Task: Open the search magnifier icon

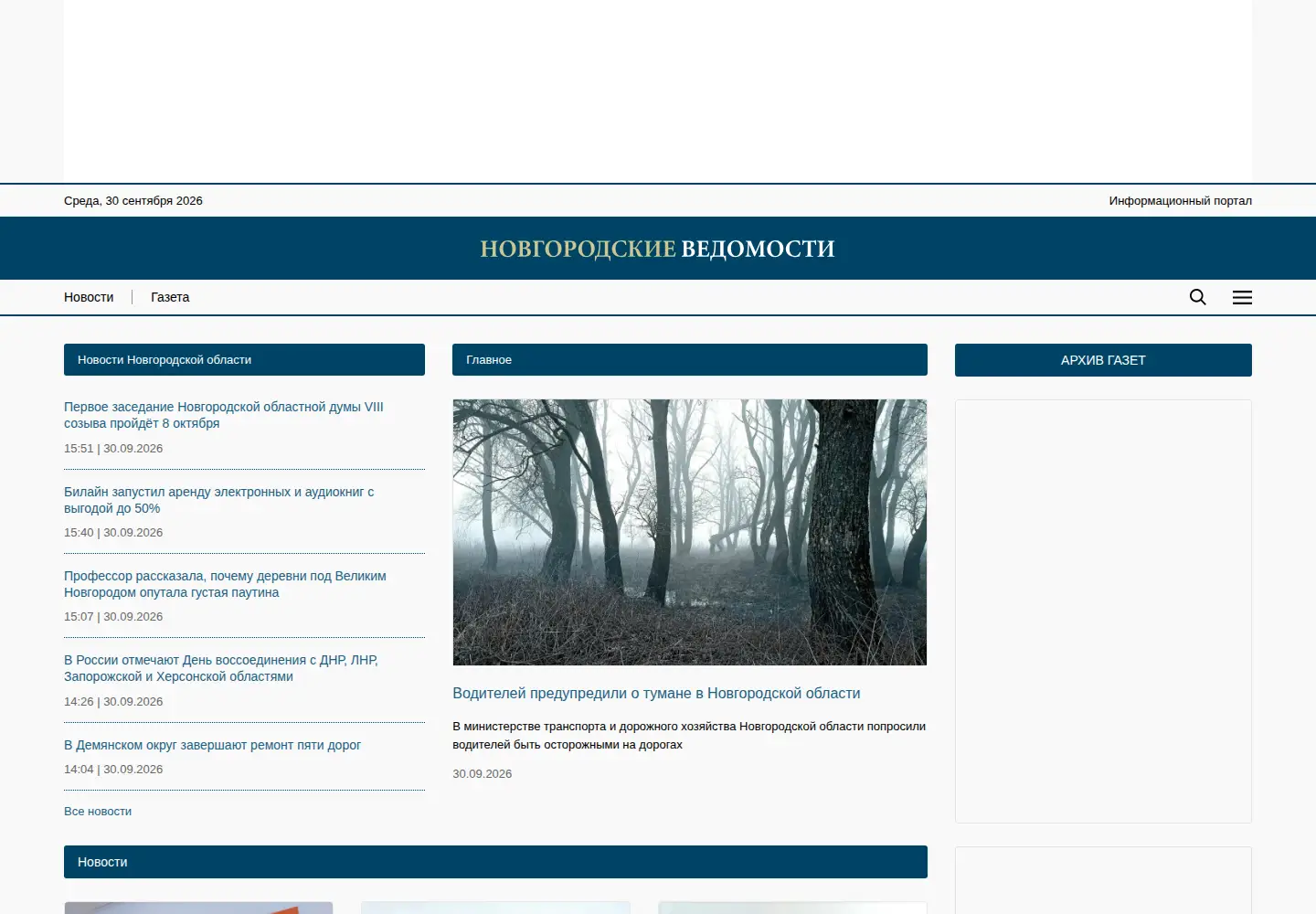Action: [1197, 297]
